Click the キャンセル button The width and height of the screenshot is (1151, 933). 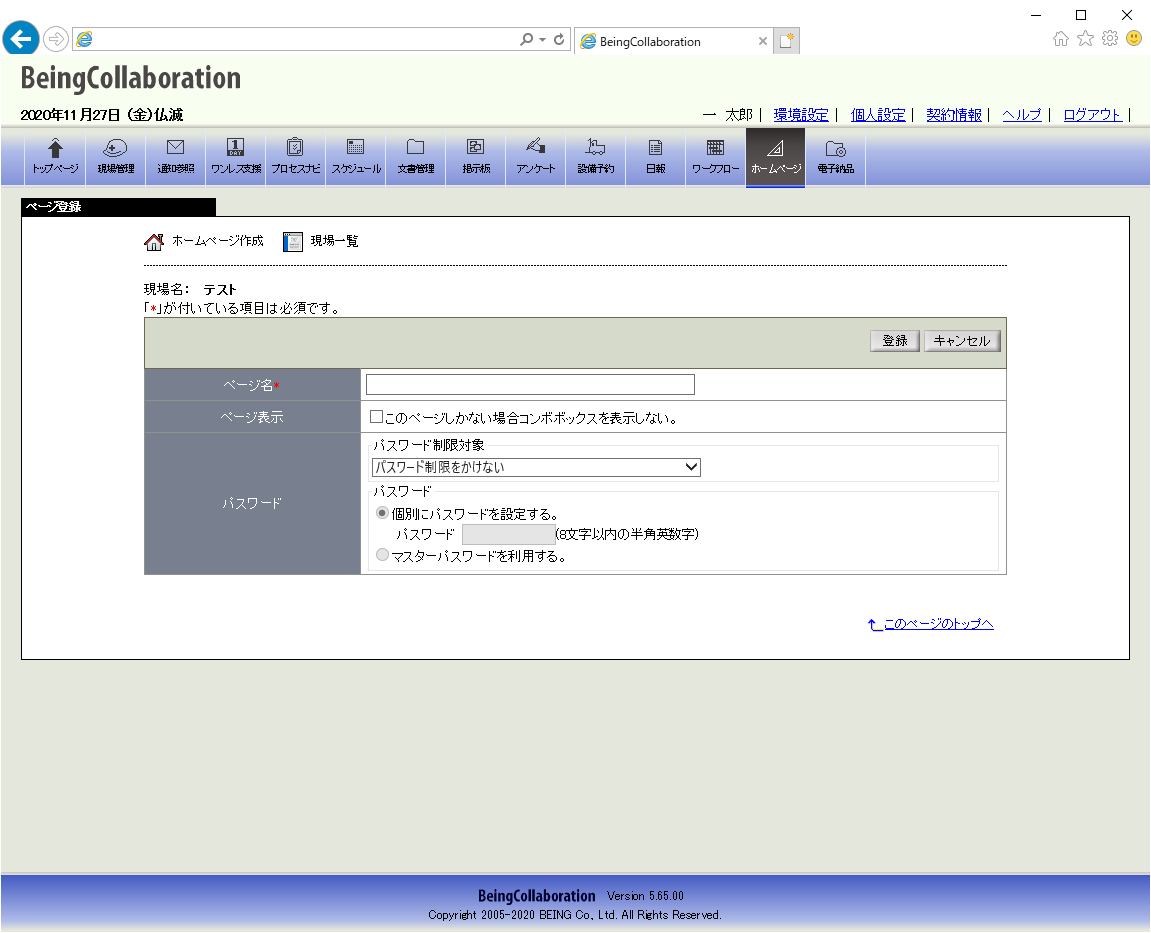point(962,341)
